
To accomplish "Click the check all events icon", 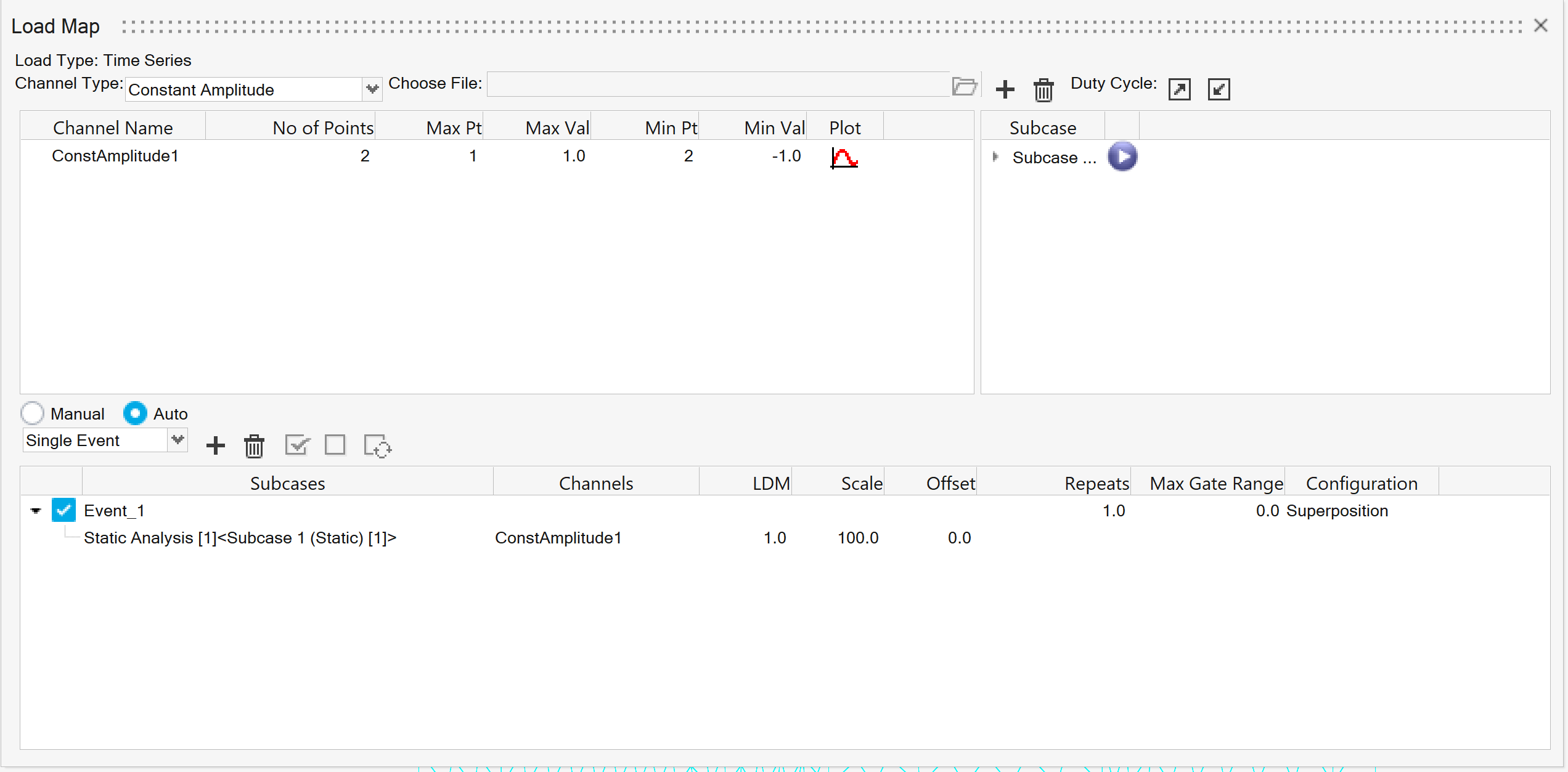I will coord(297,445).
